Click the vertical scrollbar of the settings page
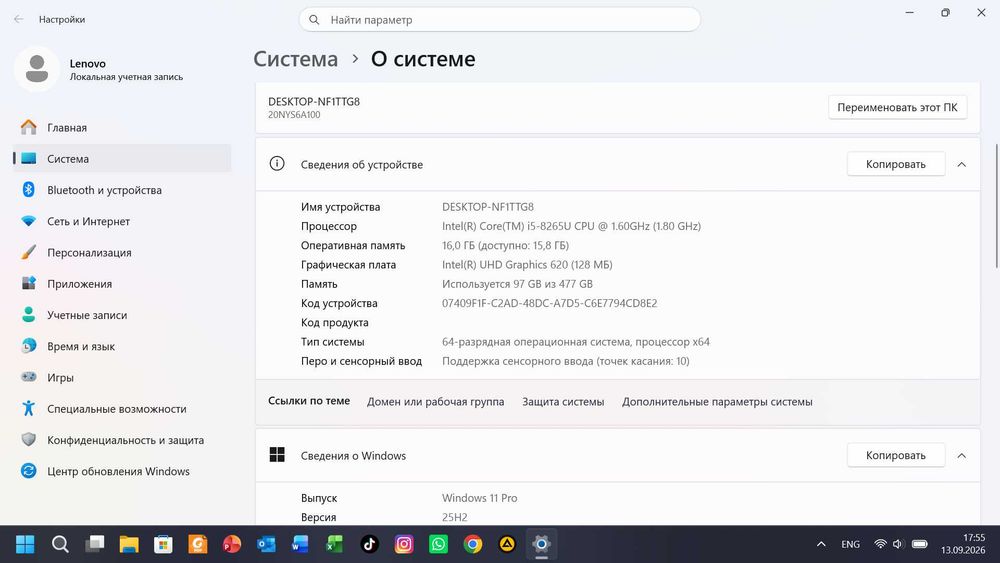 [996, 206]
